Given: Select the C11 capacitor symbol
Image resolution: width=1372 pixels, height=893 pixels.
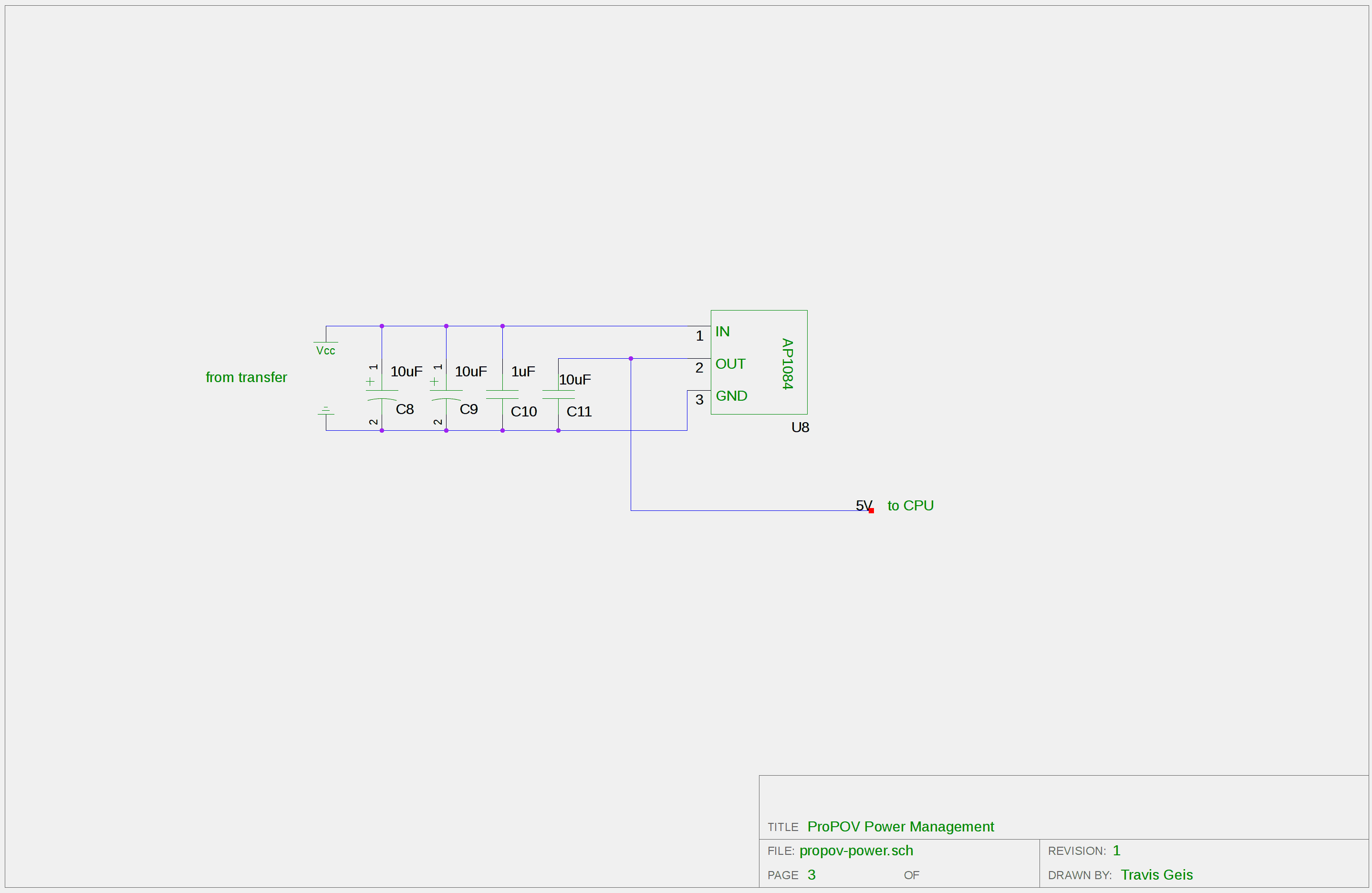Looking at the screenshot, I should click(x=558, y=395).
